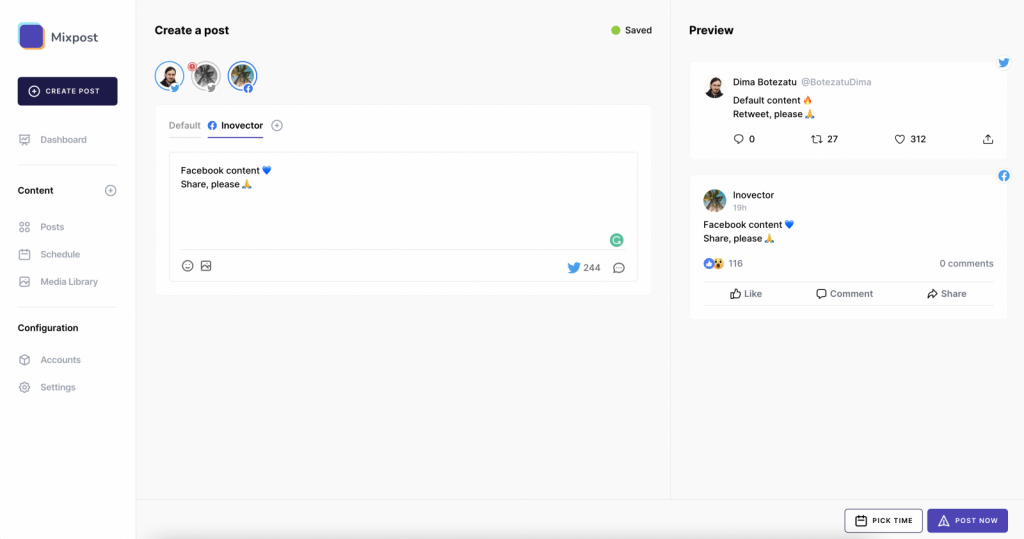The image size is (1024, 539).
Task: Click the Create Post button
Action: (x=67, y=91)
